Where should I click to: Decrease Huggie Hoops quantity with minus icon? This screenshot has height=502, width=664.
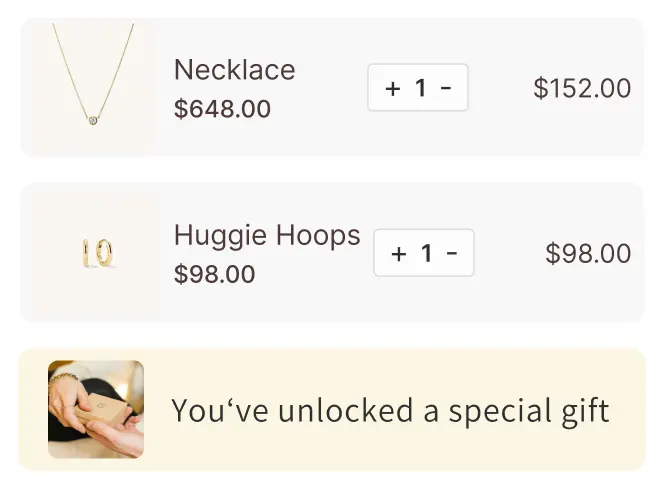pos(452,253)
